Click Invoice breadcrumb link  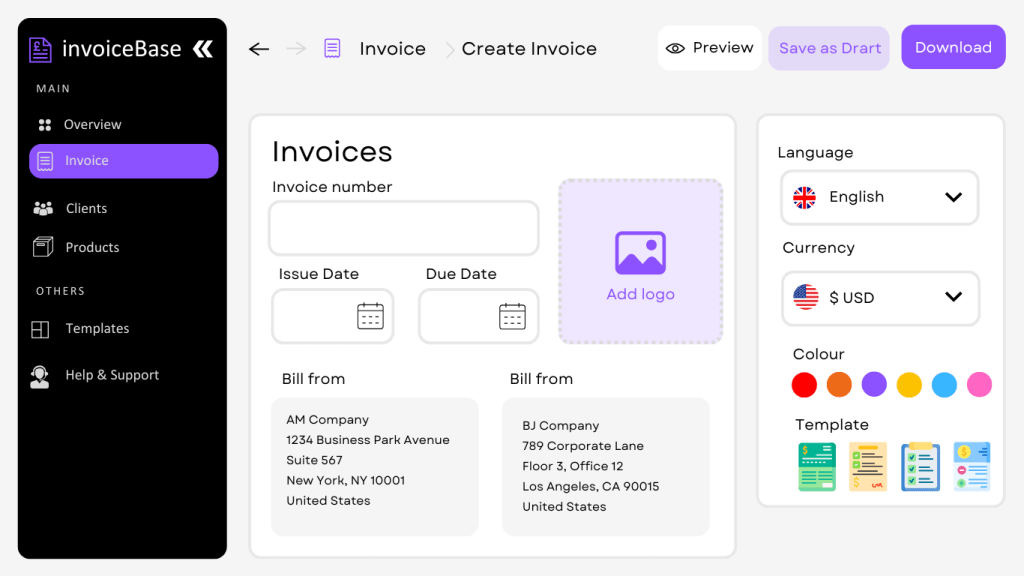pos(392,49)
